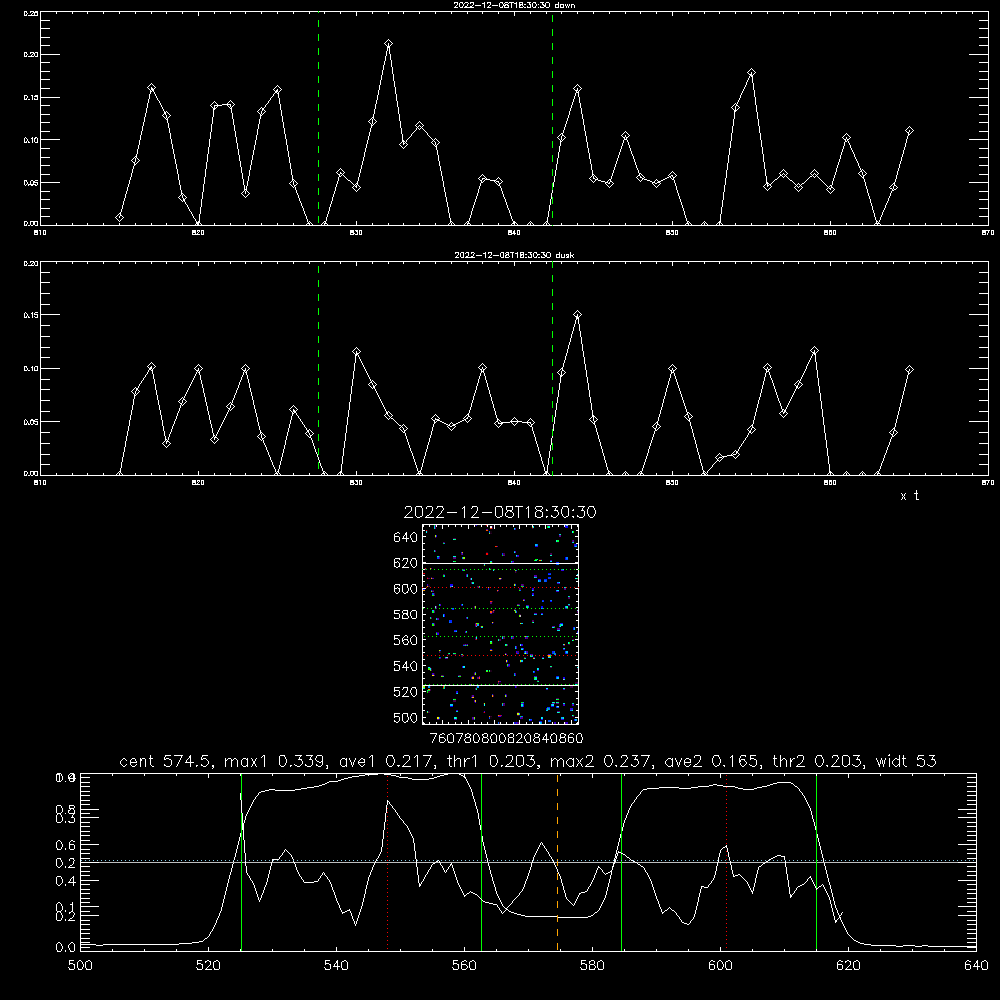Screen dimensions: 1000x1000
Task: Select the 'thr2 0.203' value
Action: coord(818,761)
